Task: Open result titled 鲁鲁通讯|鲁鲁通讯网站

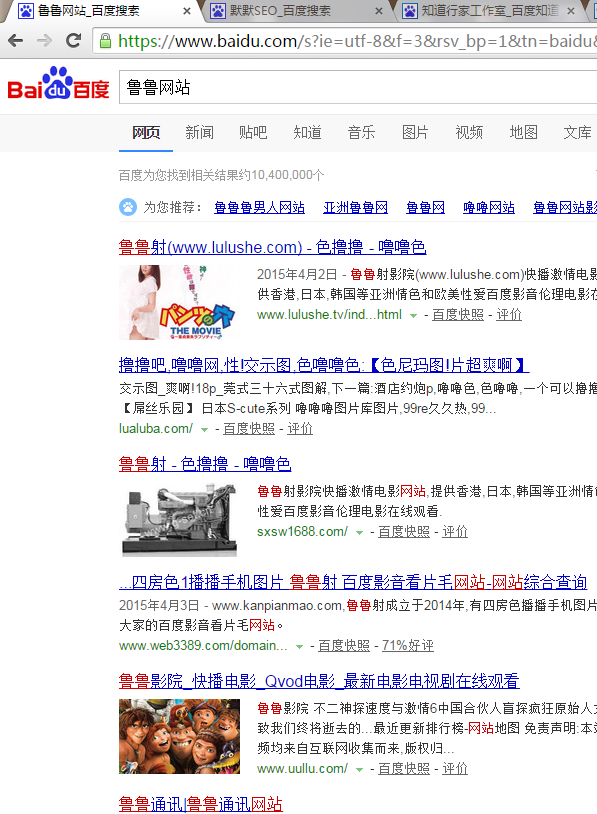Action: pos(201,804)
